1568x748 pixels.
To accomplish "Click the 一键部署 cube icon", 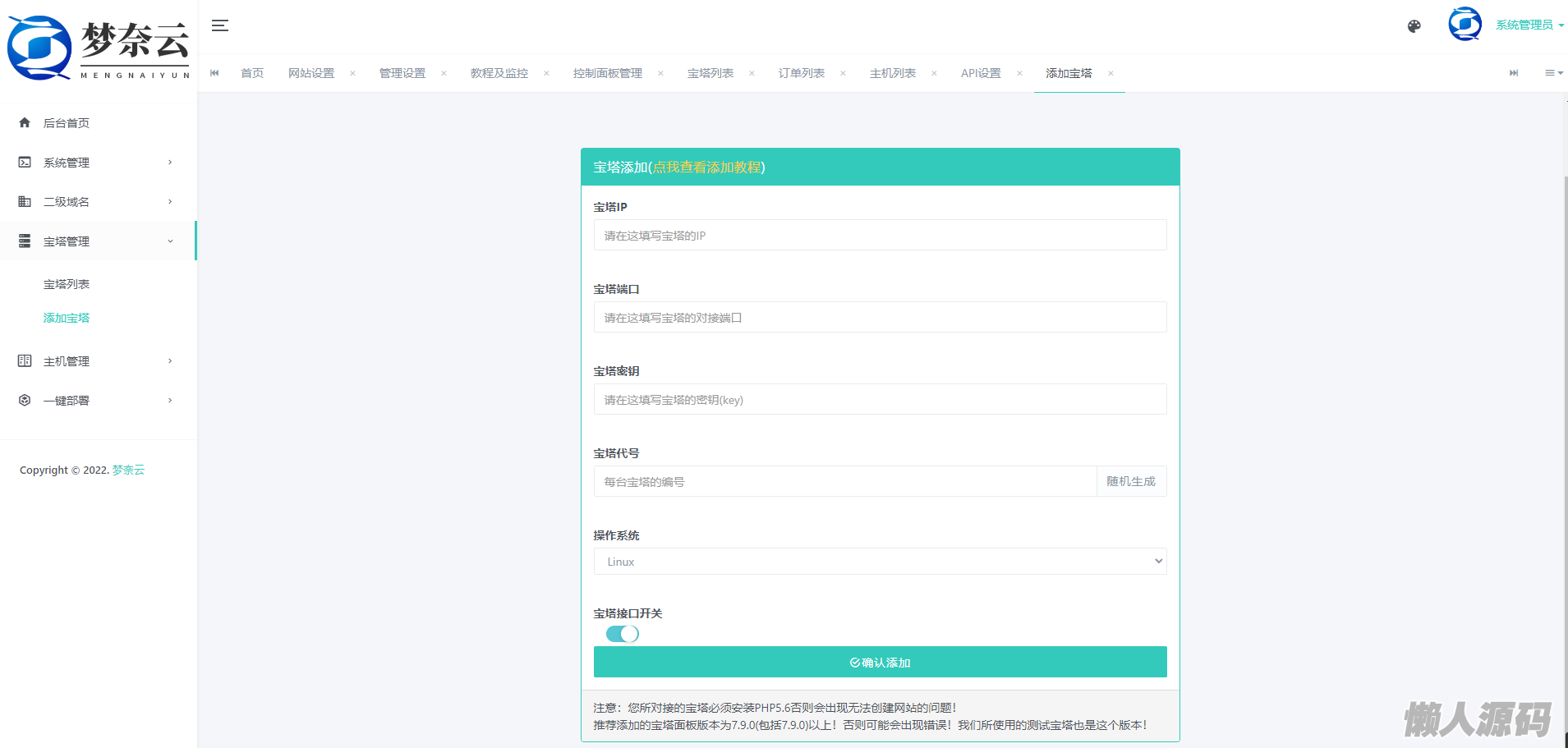I will pyautogui.click(x=25, y=401).
